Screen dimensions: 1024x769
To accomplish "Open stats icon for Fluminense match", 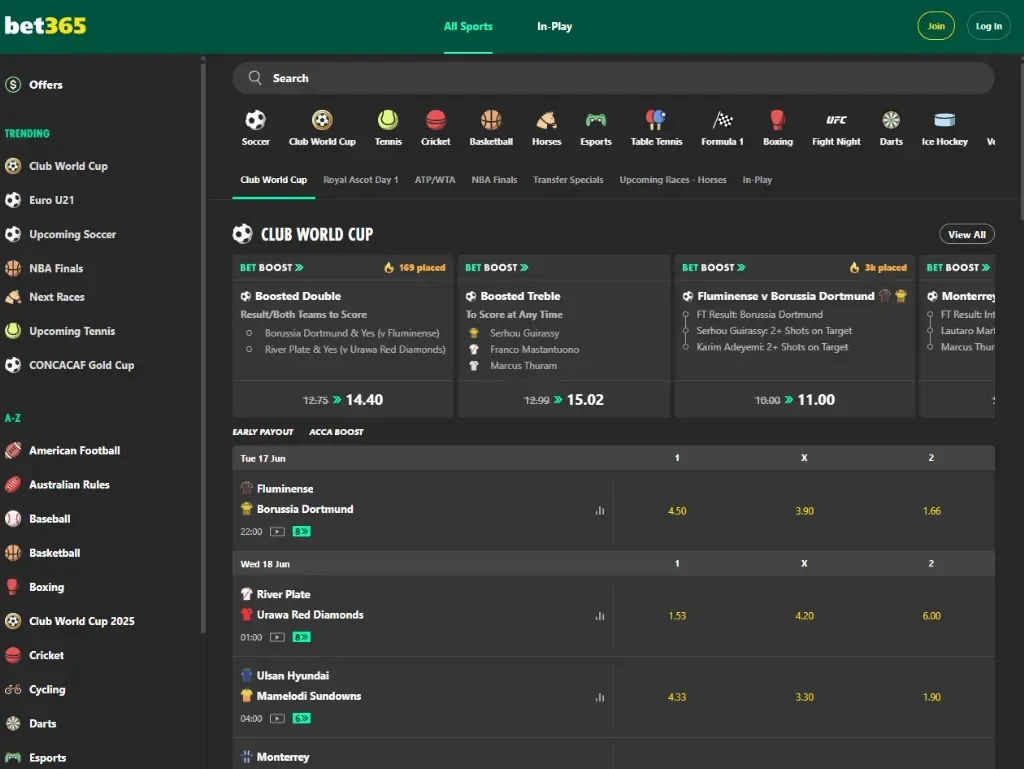I will 600,510.
